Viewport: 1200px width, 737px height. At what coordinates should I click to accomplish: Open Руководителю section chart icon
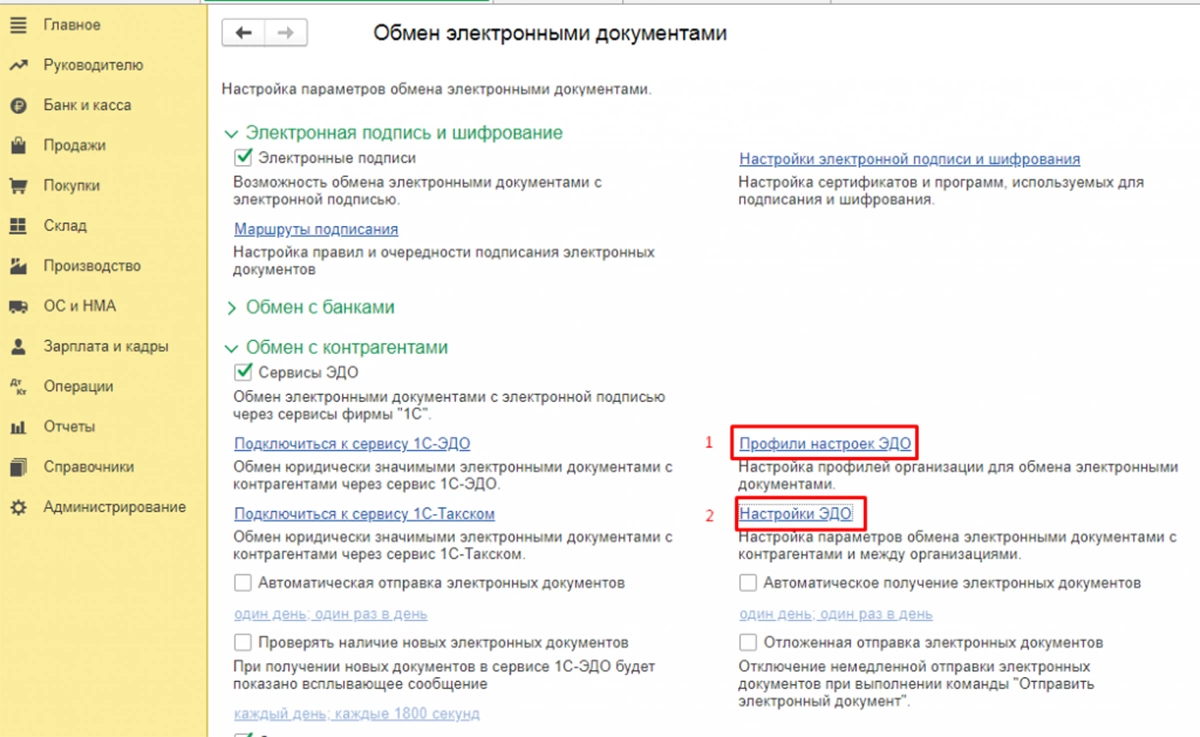coord(17,65)
